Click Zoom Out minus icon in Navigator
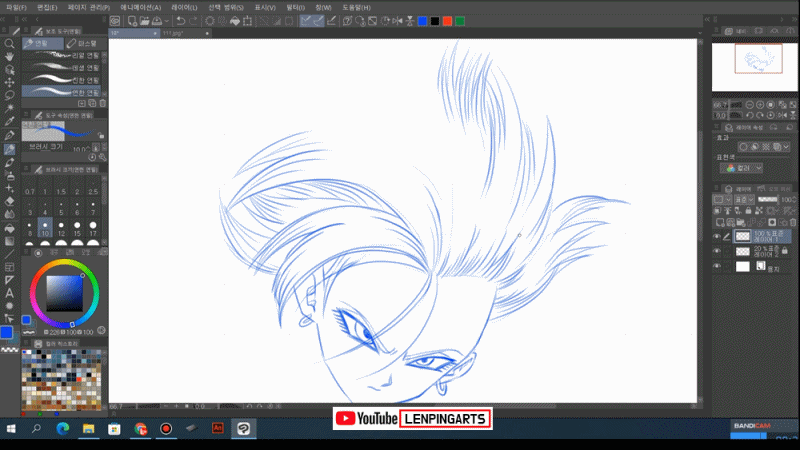800x450 pixels. pos(749,105)
